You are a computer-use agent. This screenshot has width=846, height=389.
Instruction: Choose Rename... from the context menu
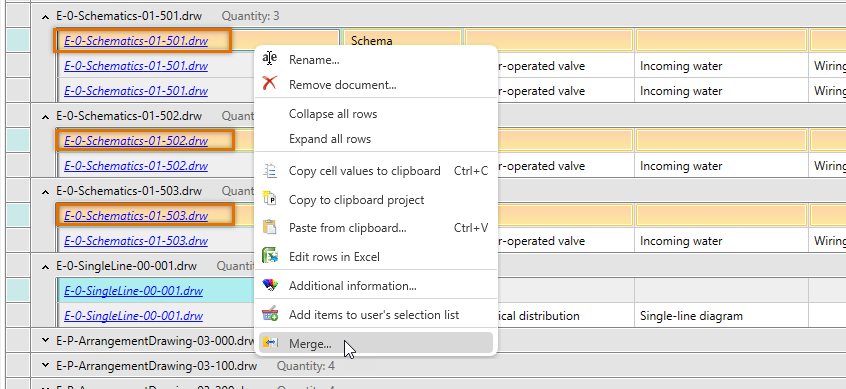(376, 60)
